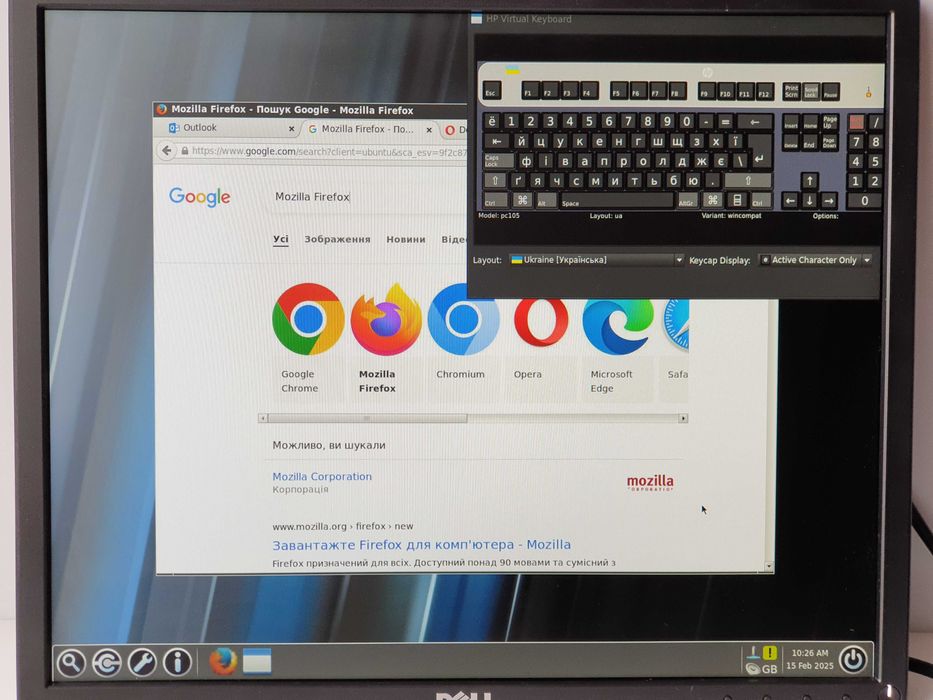Screen dimensions: 933x700
Task: Toggle Caps Lock on the virtual keyboard
Action: [499, 161]
